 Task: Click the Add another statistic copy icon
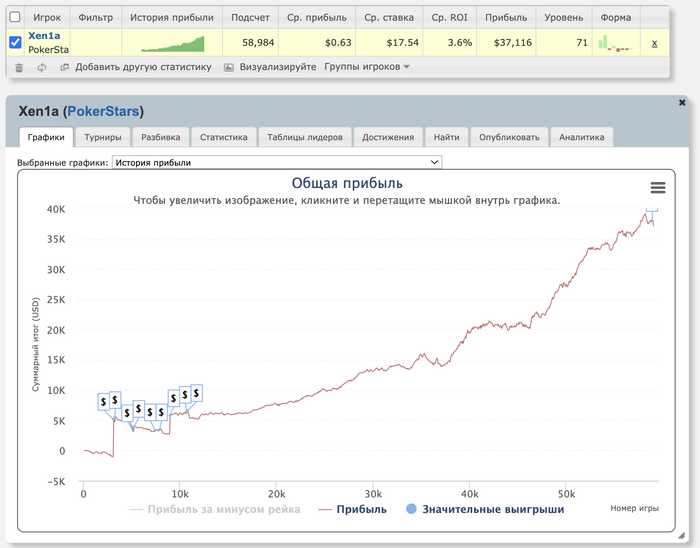(x=65, y=67)
